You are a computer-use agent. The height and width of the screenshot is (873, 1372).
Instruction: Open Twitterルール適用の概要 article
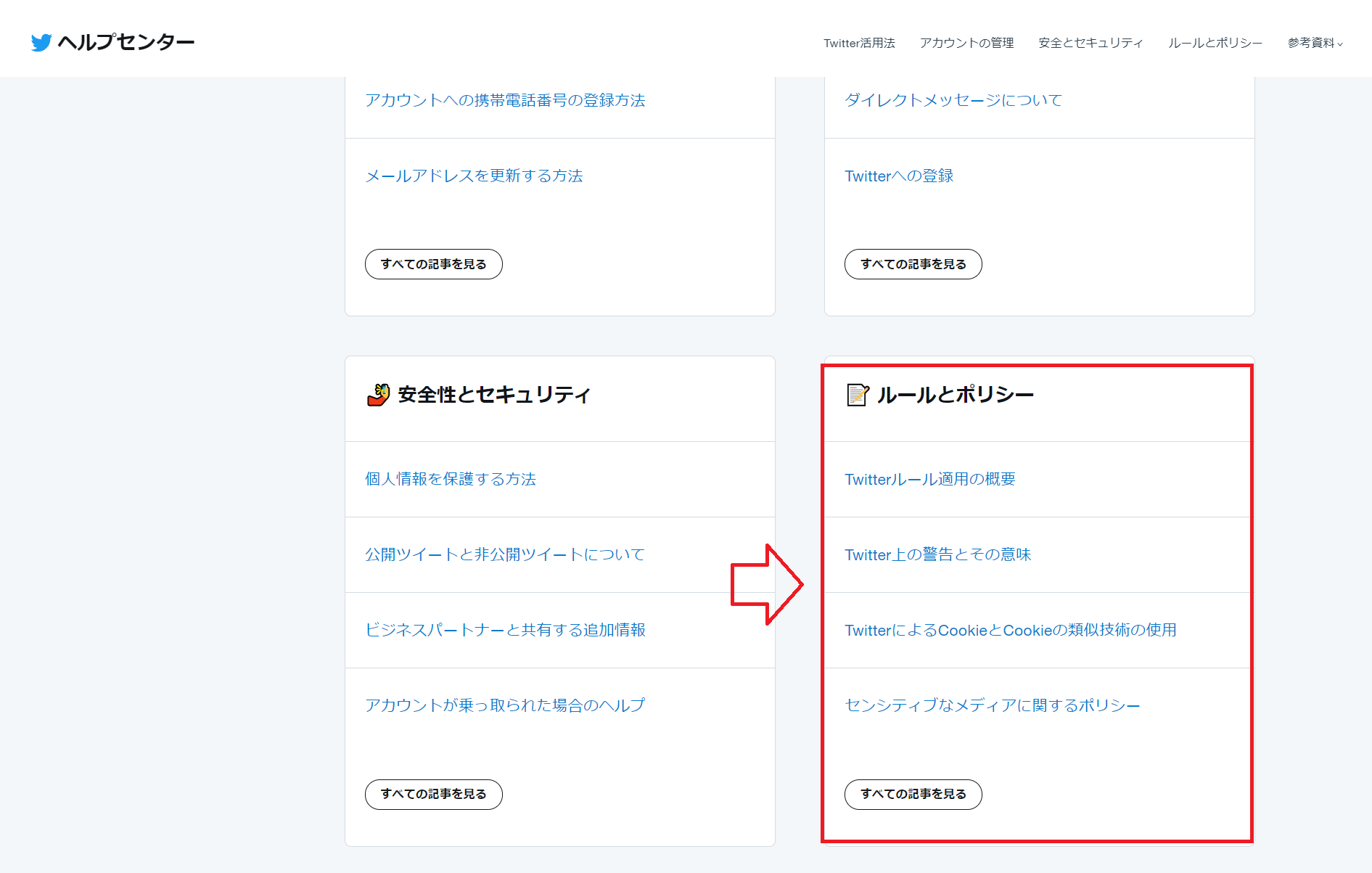(930, 479)
